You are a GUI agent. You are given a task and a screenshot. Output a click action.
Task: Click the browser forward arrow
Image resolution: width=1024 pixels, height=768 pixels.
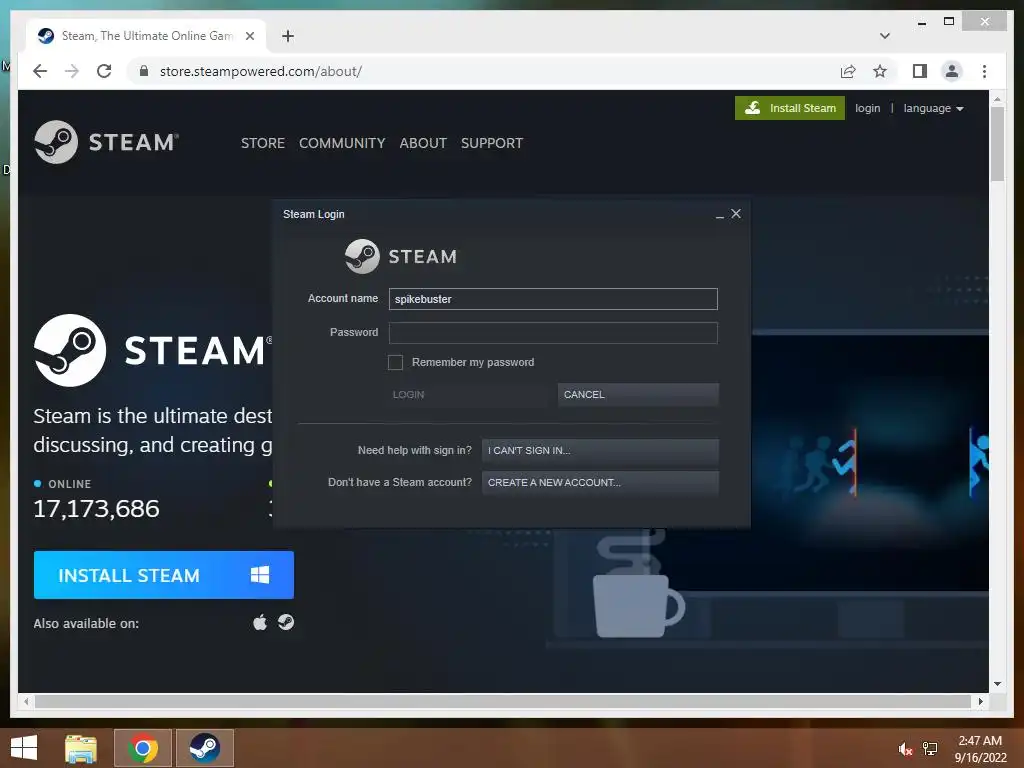[x=72, y=71]
